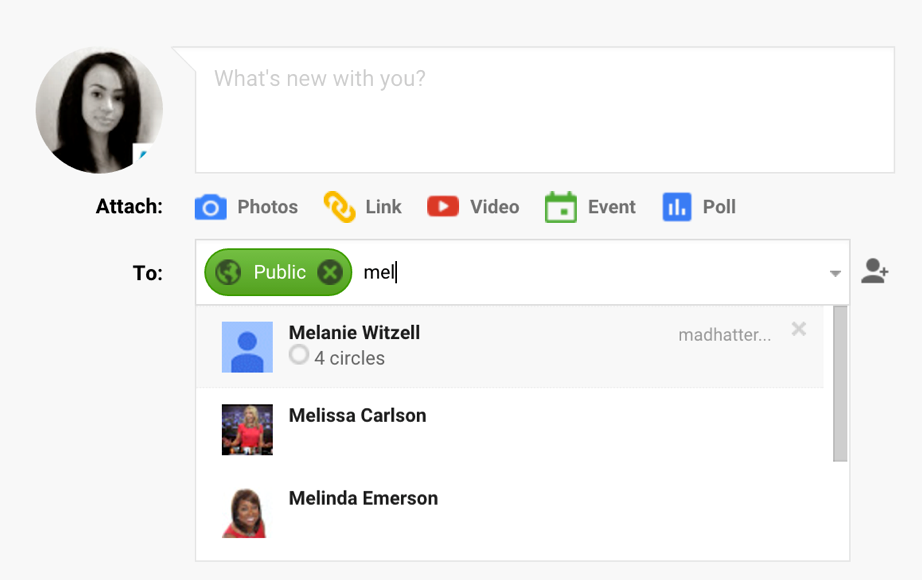This screenshot has height=580, width=922.
Task: Type in the "What's new with you?" box
Action: [544, 110]
